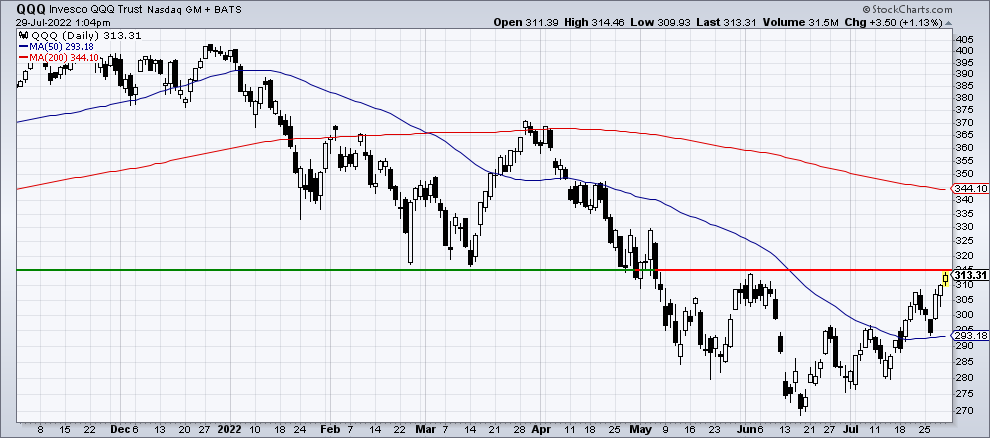Viewport: 990px width, 438px height.
Task: Click the Mar date axis label
Action: (x=426, y=429)
